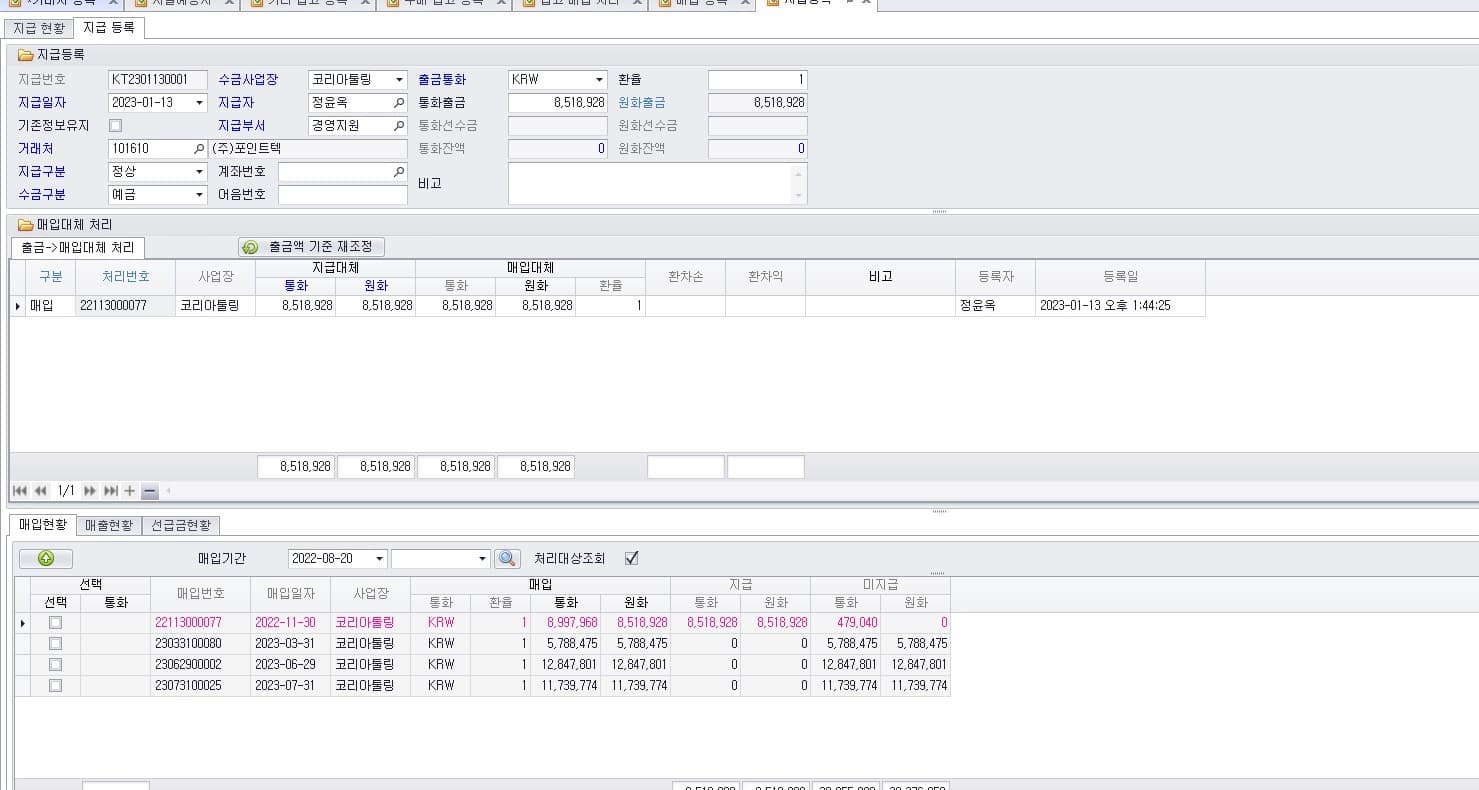This screenshot has width=1479, height=790.
Task: Select the checkbox for 매입번호 23062900002
Action: point(55,664)
